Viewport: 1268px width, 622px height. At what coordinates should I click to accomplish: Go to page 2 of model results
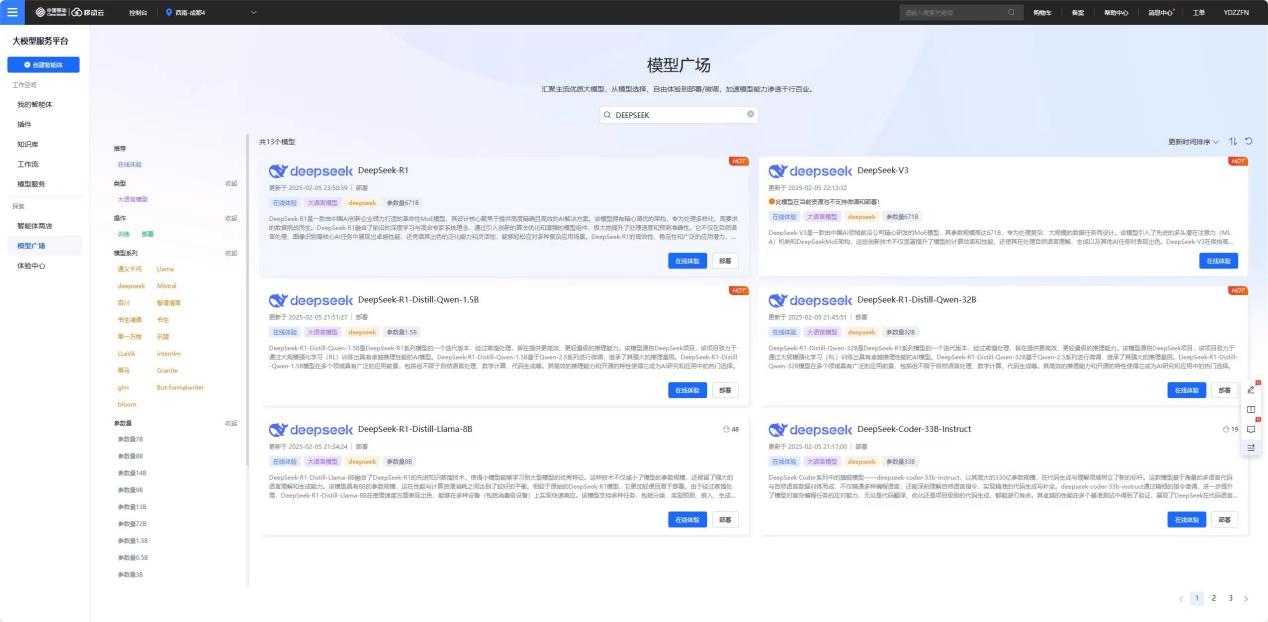(x=1214, y=598)
